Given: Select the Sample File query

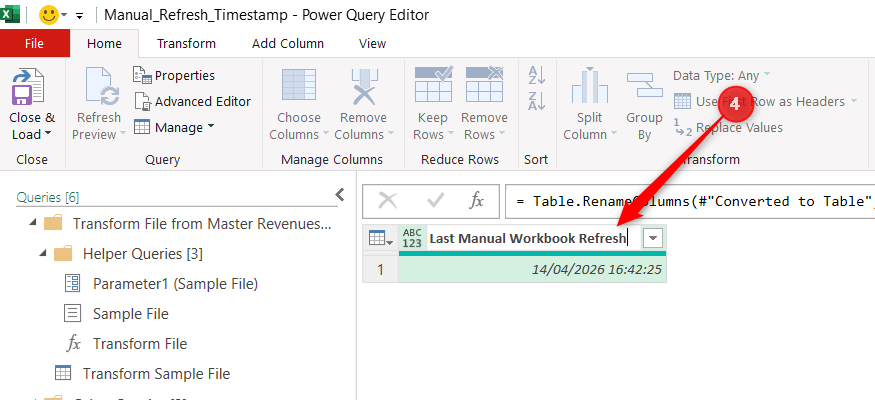Looking at the screenshot, I should click(116, 314).
